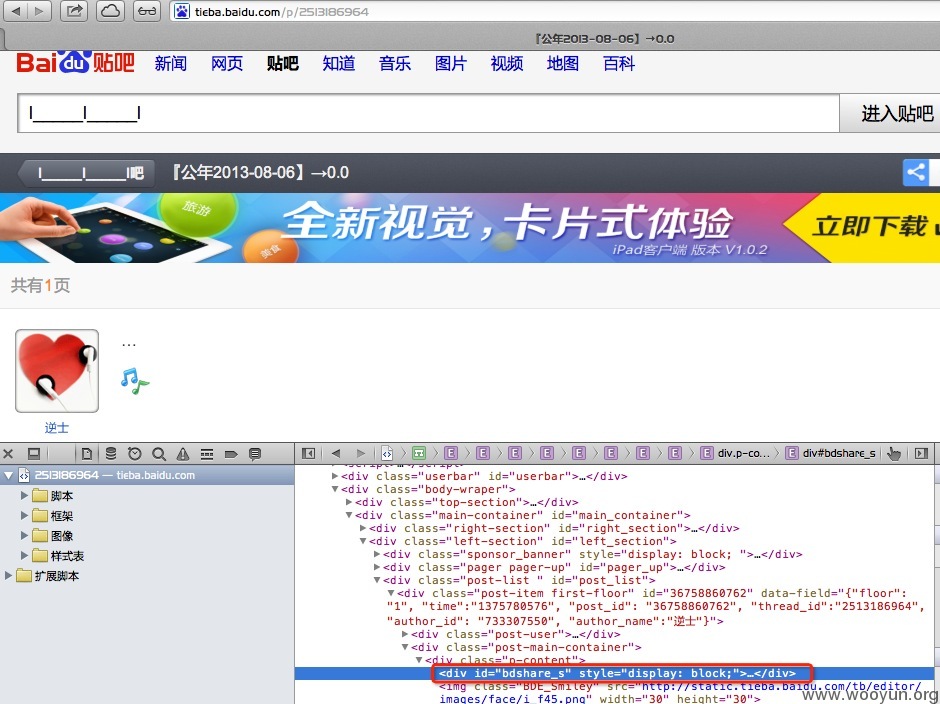Show the Resources navigator page icon
The width and height of the screenshot is (940, 704).
point(87,454)
